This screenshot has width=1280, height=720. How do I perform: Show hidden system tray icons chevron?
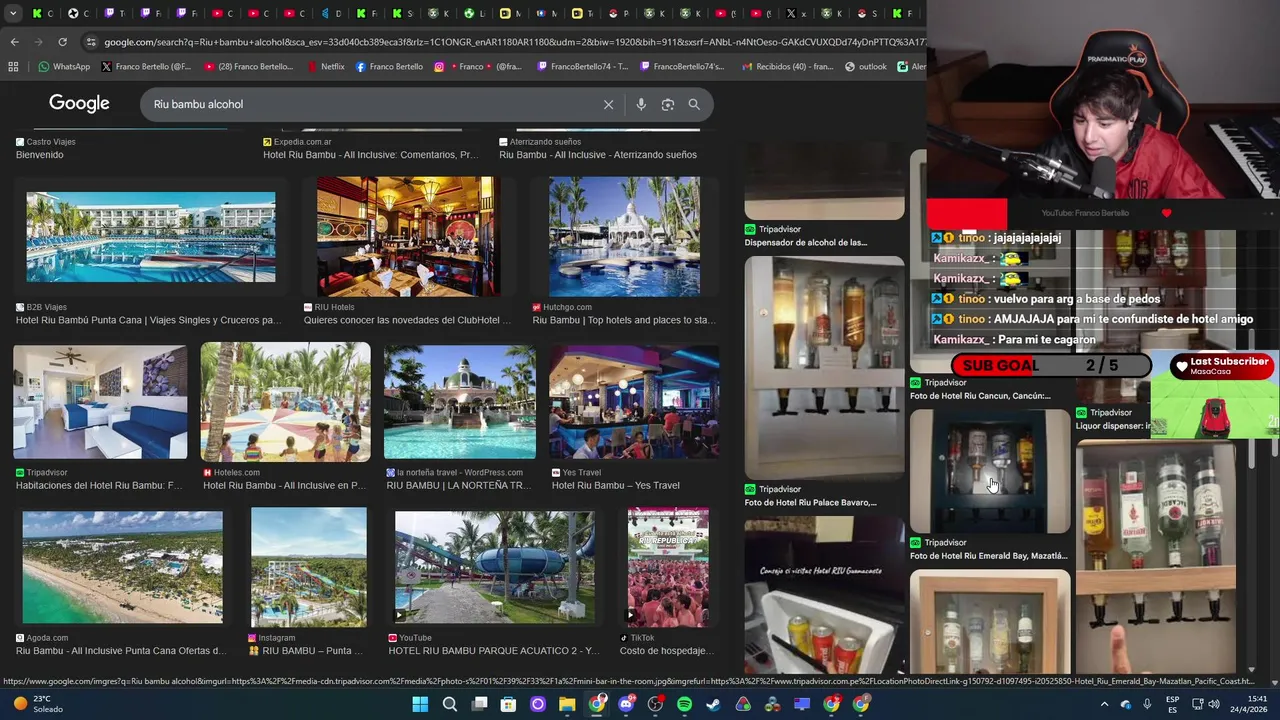tap(1105, 704)
